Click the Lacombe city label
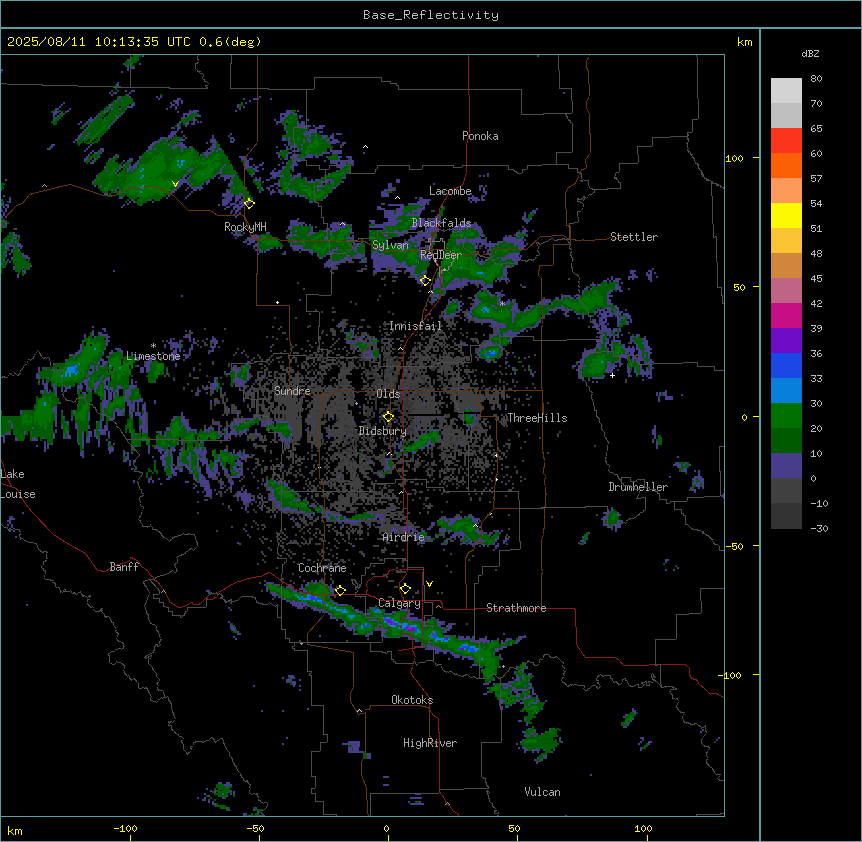The width and height of the screenshot is (862, 842). click(450, 191)
